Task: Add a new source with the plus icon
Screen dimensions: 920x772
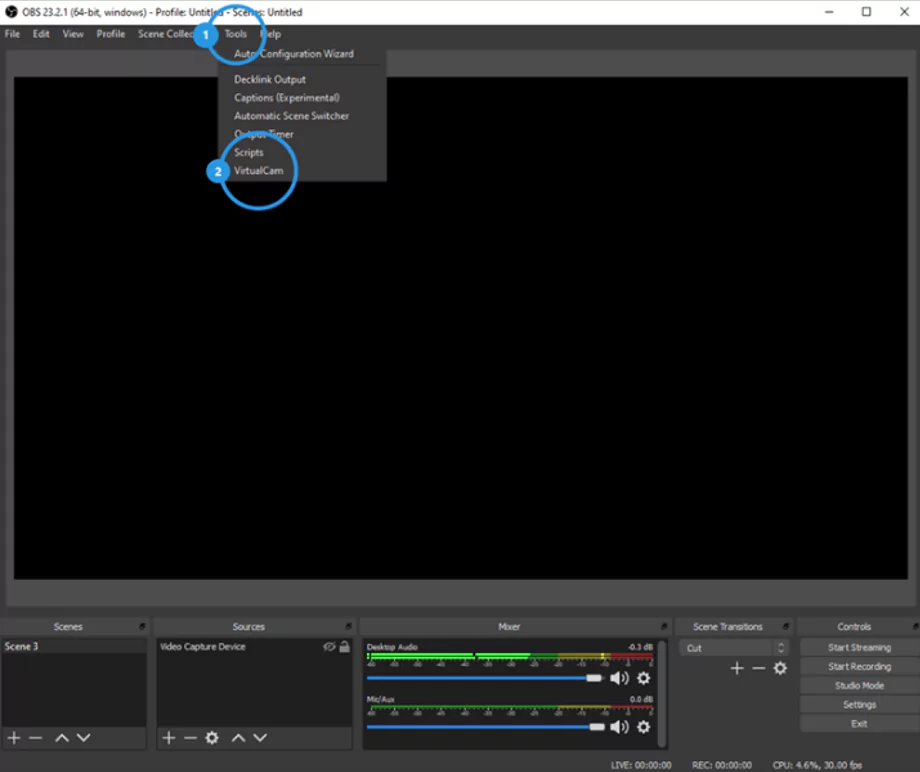Action: (x=168, y=738)
